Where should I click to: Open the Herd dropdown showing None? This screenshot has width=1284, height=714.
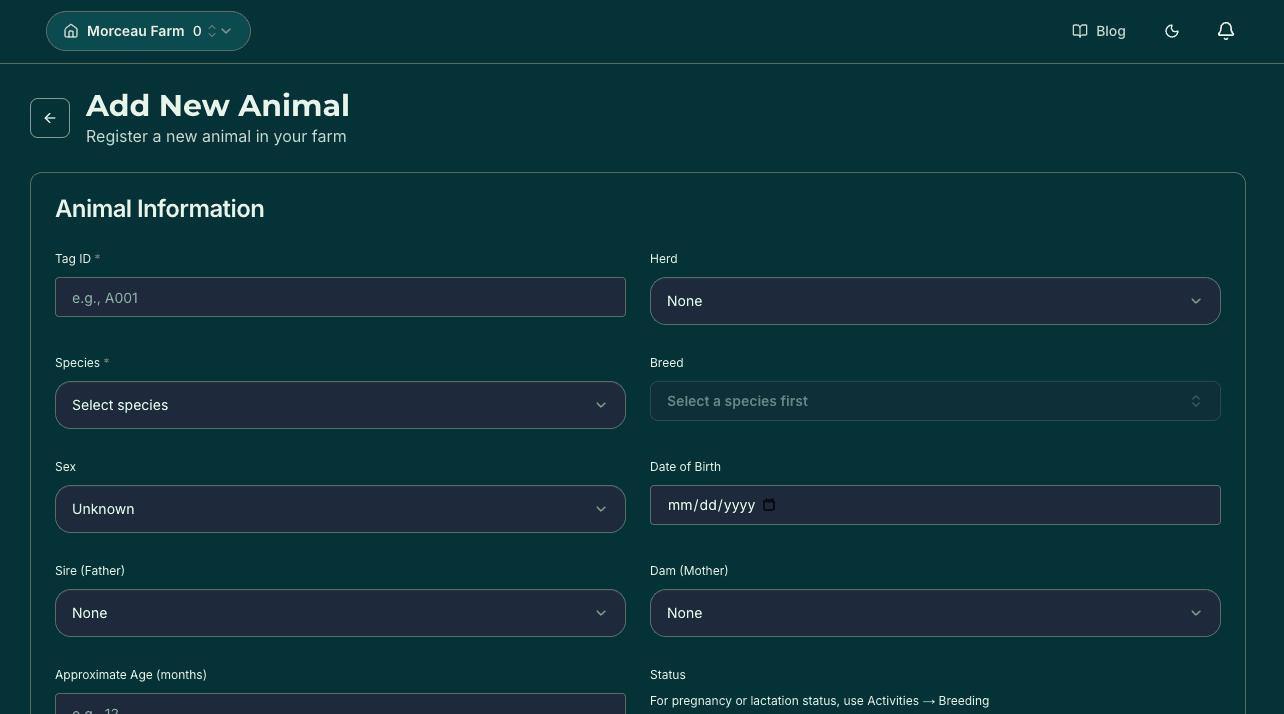point(935,300)
